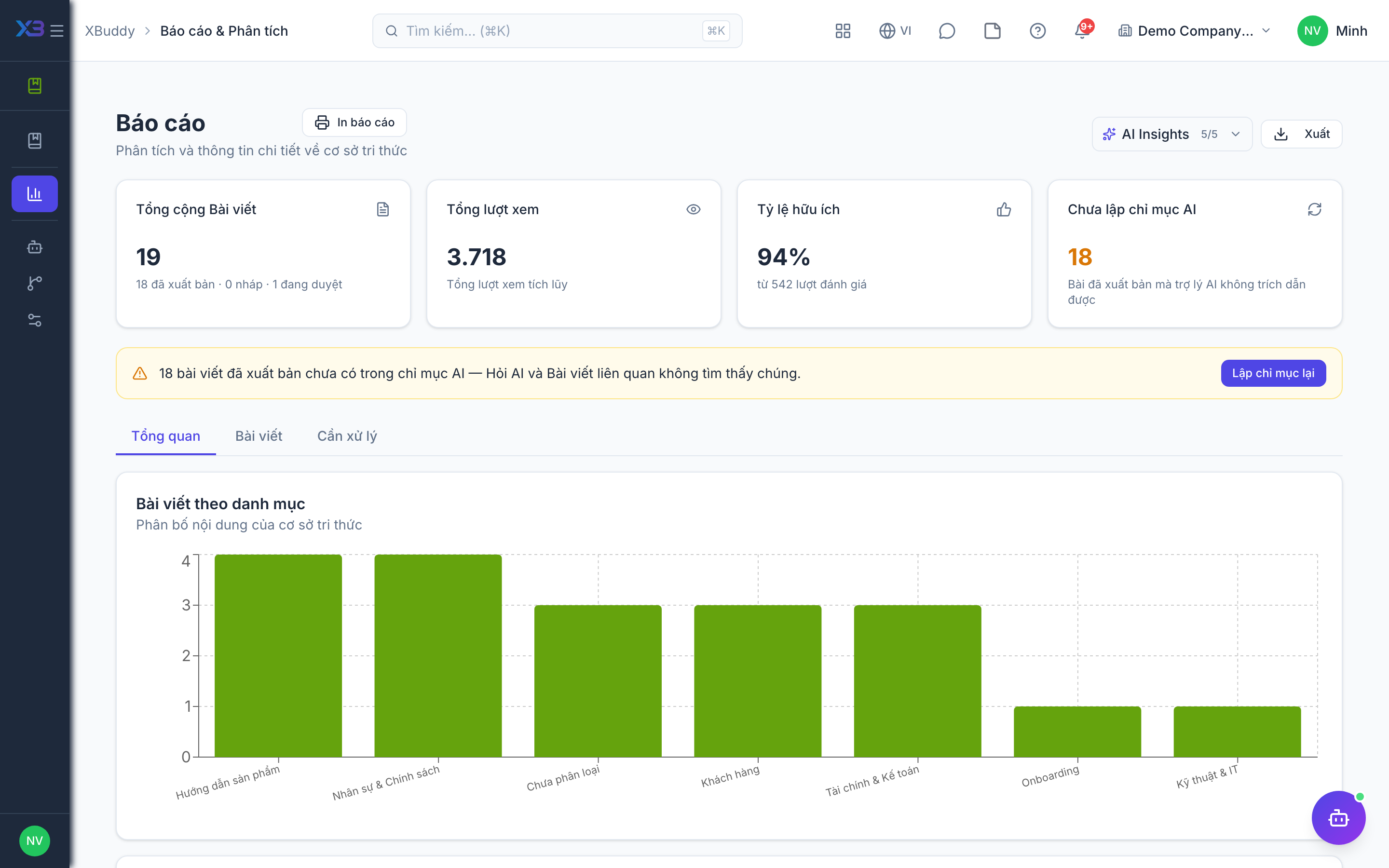Open the floating AI chatbot button
Image resolution: width=1389 pixels, height=868 pixels.
pyautogui.click(x=1338, y=817)
